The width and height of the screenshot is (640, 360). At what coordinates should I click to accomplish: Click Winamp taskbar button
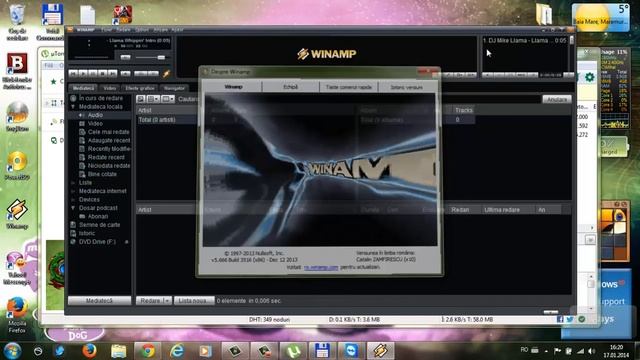(380, 351)
